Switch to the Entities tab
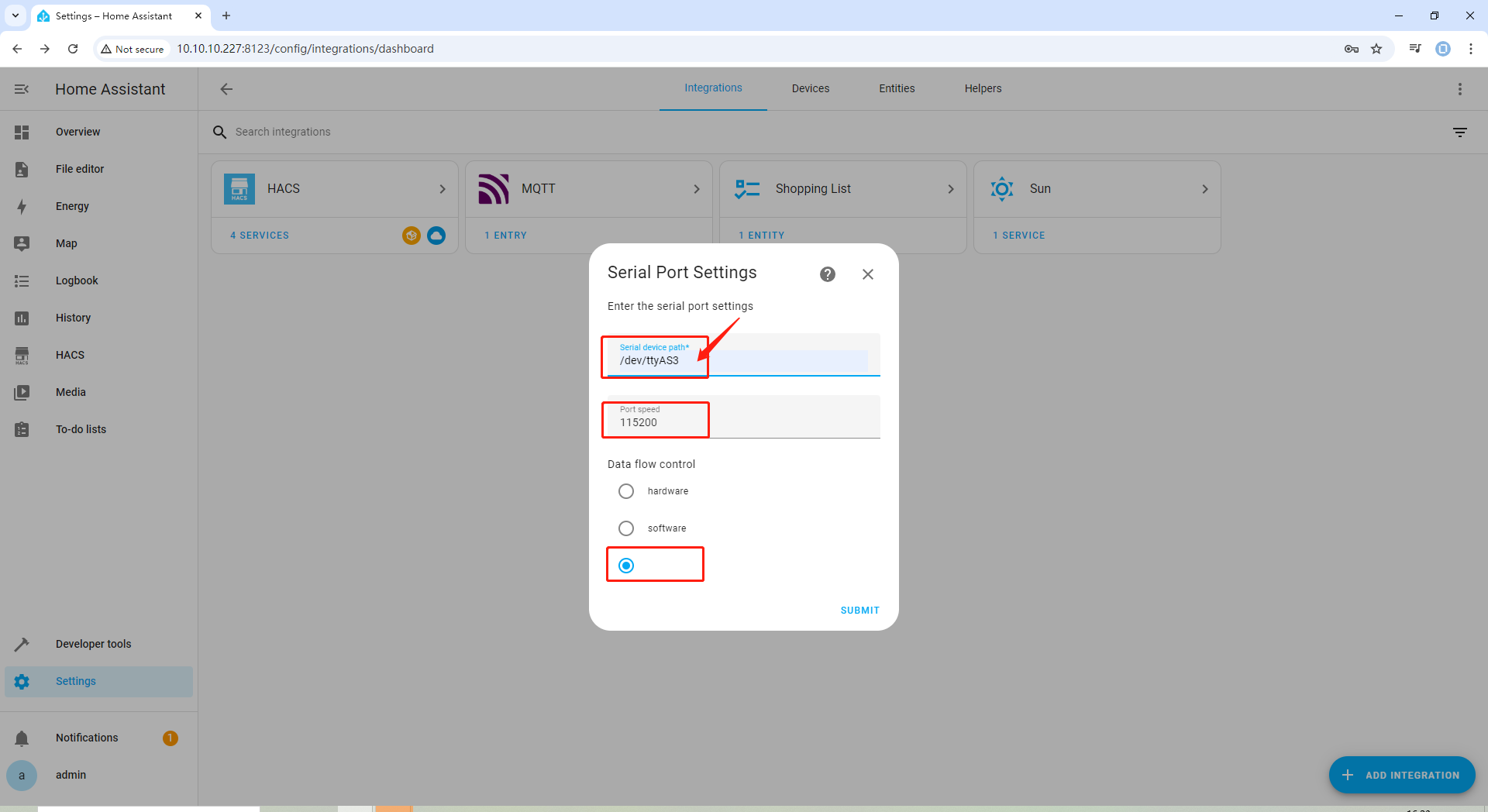The image size is (1488, 812). [x=897, y=88]
